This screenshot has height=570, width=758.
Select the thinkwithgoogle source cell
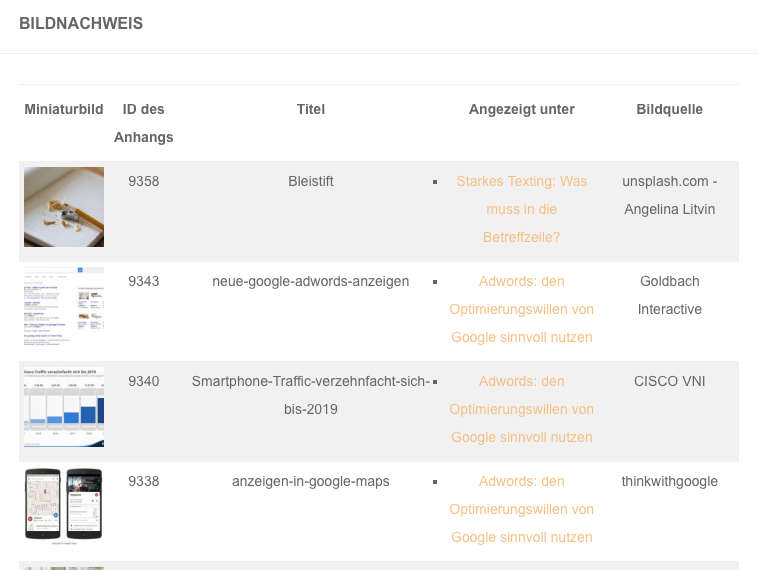[670, 482]
